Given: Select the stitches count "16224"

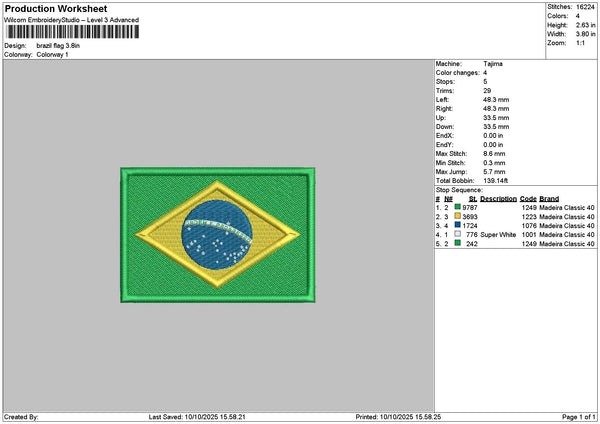Looking at the screenshot, I should [x=585, y=7].
